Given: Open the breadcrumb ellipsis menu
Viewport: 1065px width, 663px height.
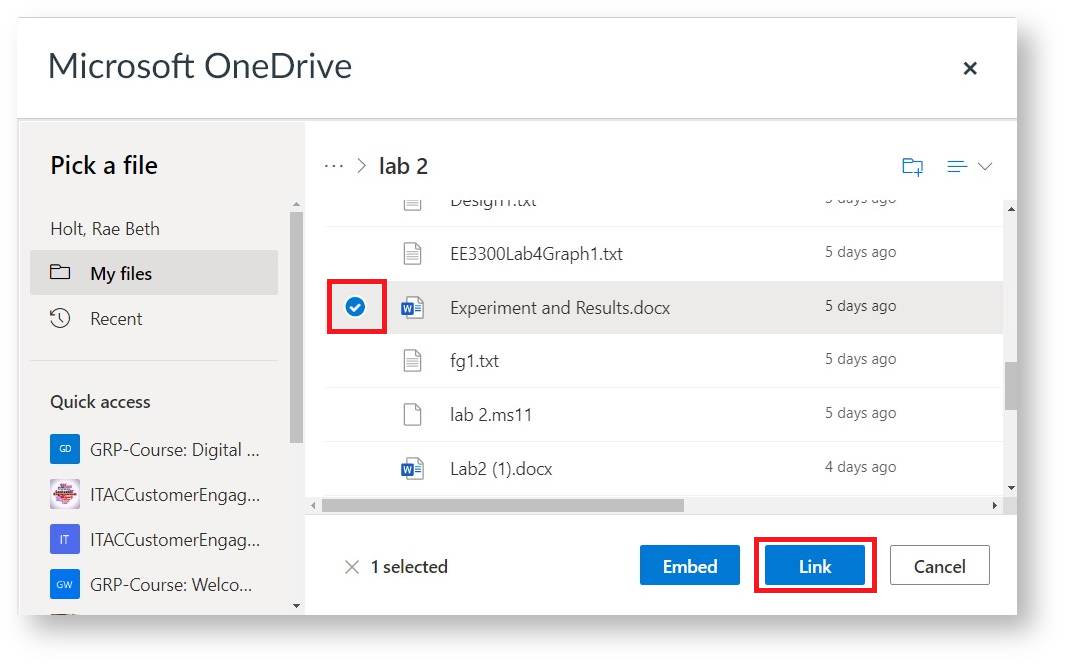Looking at the screenshot, I should (x=333, y=166).
